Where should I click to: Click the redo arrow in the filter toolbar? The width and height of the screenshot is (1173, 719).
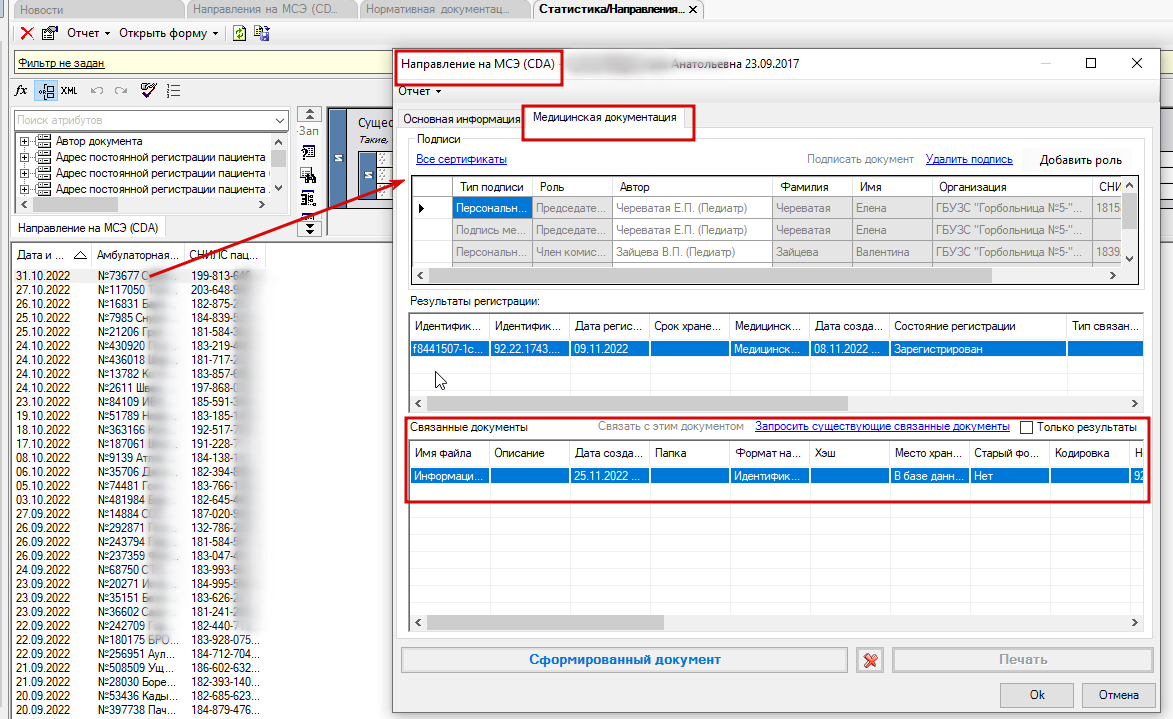[120, 91]
